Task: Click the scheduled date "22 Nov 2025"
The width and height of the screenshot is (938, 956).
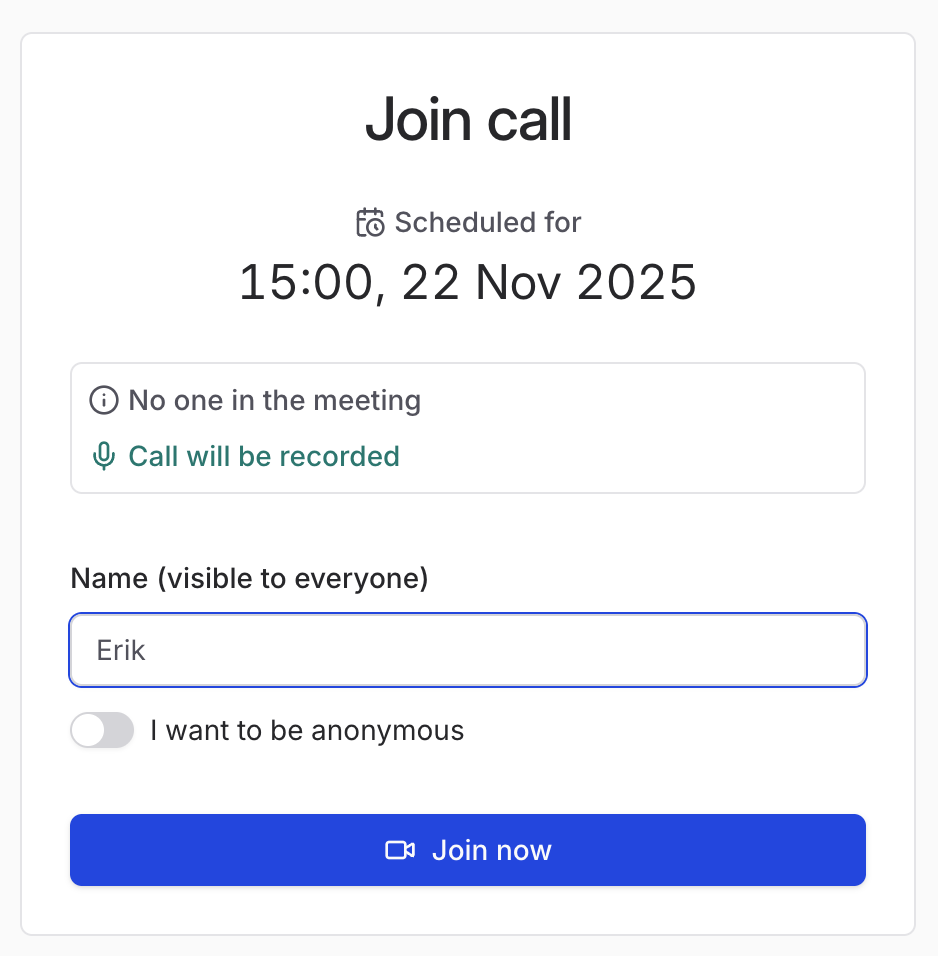Action: coord(548,283)
